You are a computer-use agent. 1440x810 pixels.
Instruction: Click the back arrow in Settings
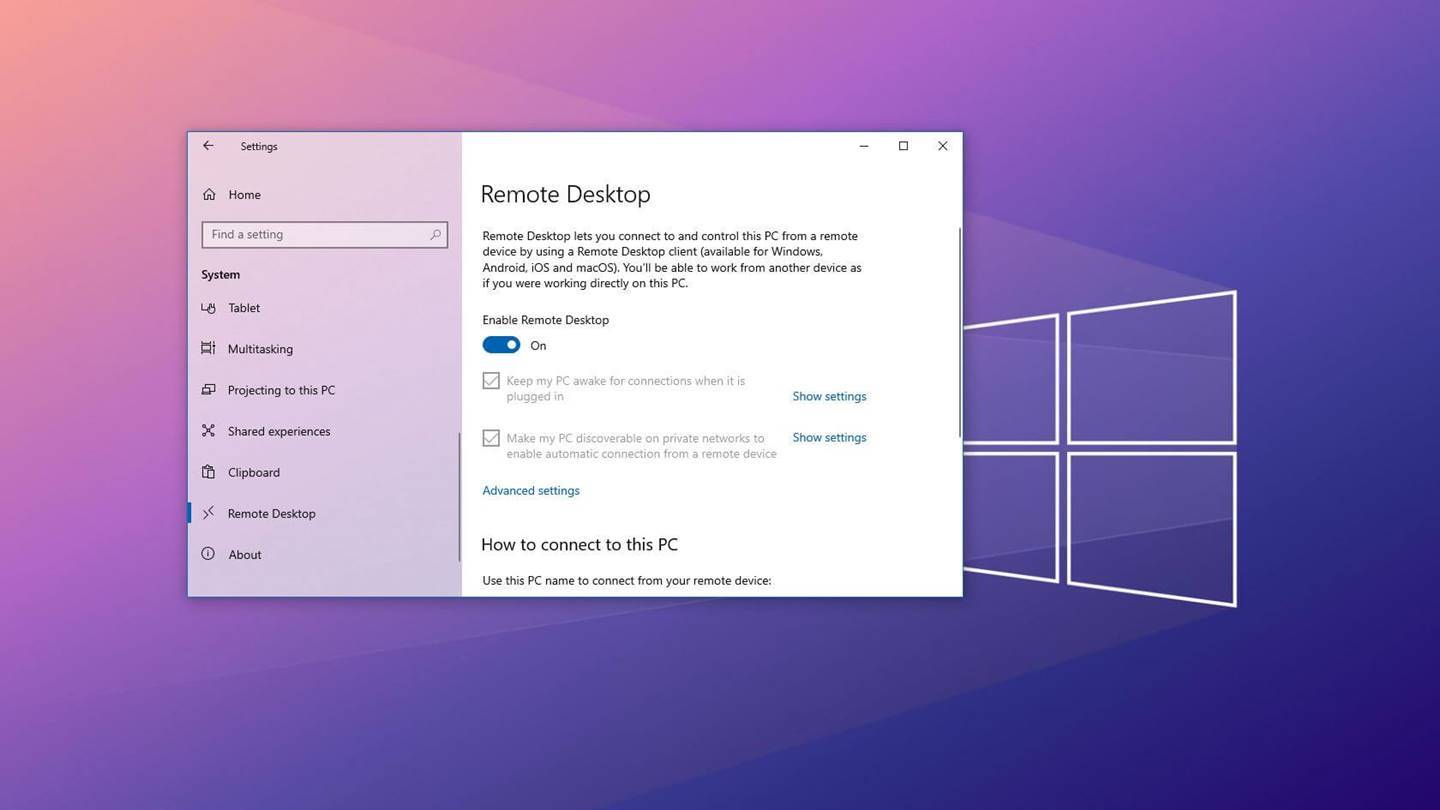[x=208, y=146]
